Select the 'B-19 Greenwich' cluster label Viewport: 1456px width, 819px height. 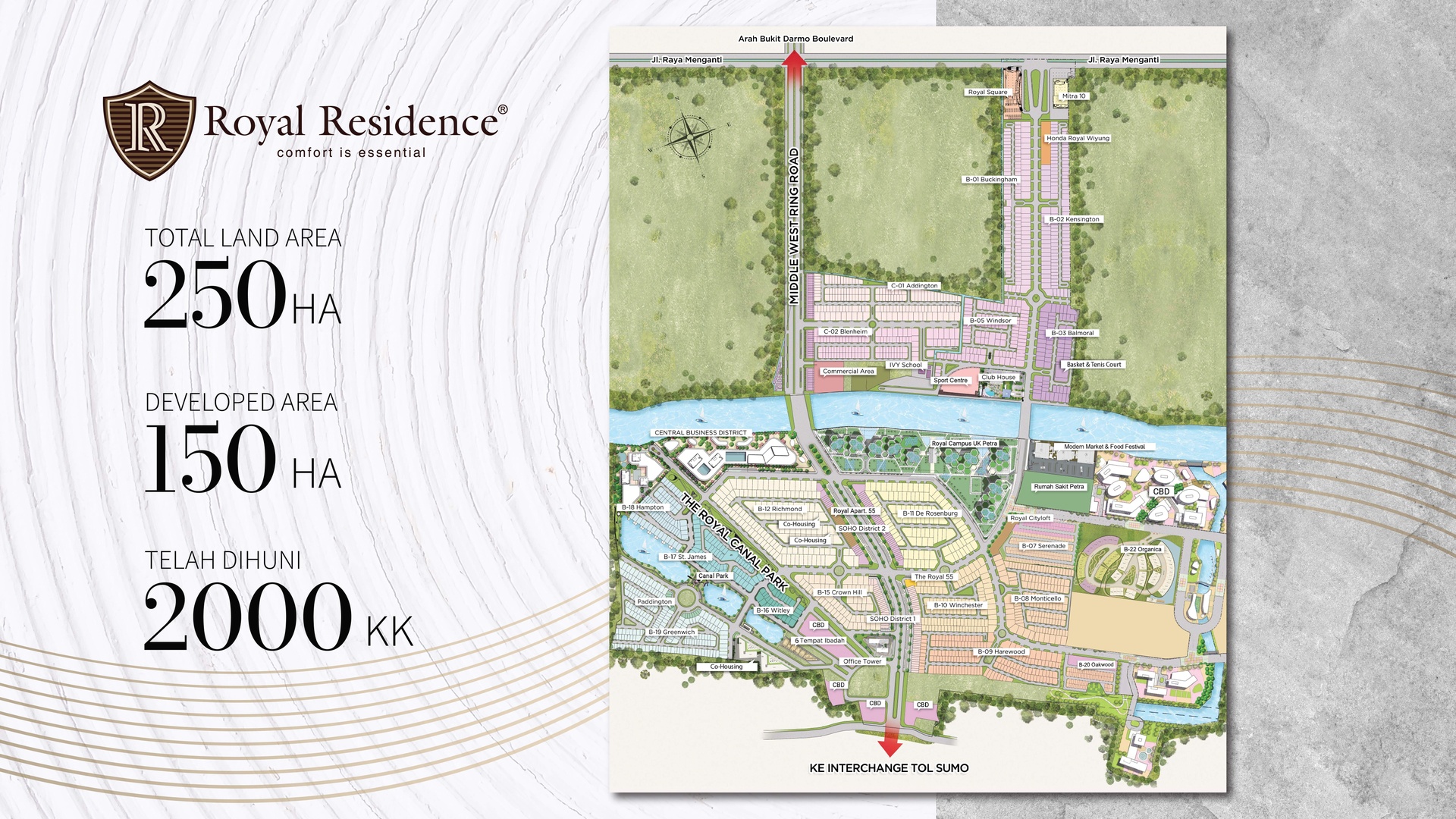671,632
